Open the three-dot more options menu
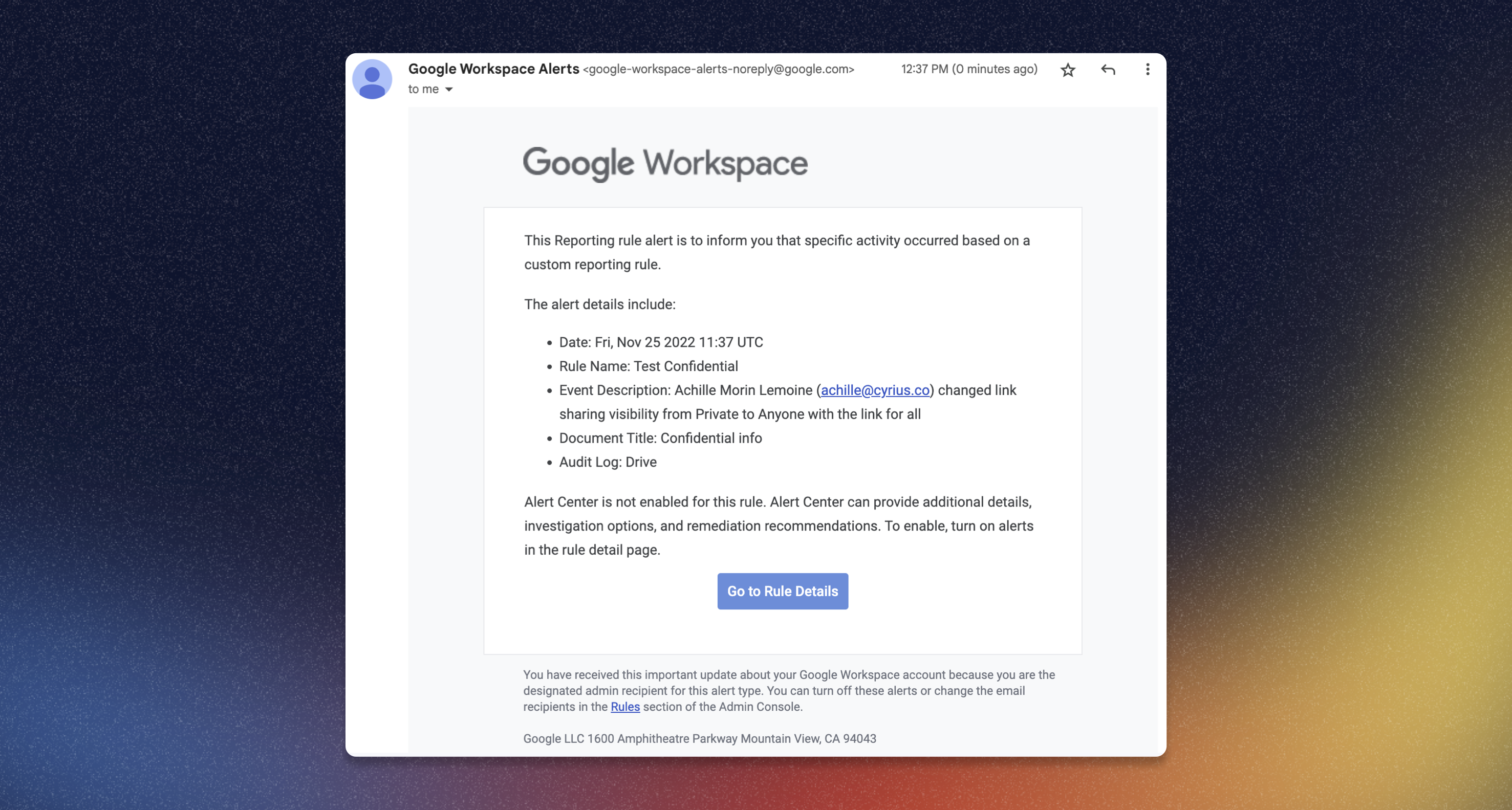This screenshot has width=1512, height=810. [x=1148, y=70]
